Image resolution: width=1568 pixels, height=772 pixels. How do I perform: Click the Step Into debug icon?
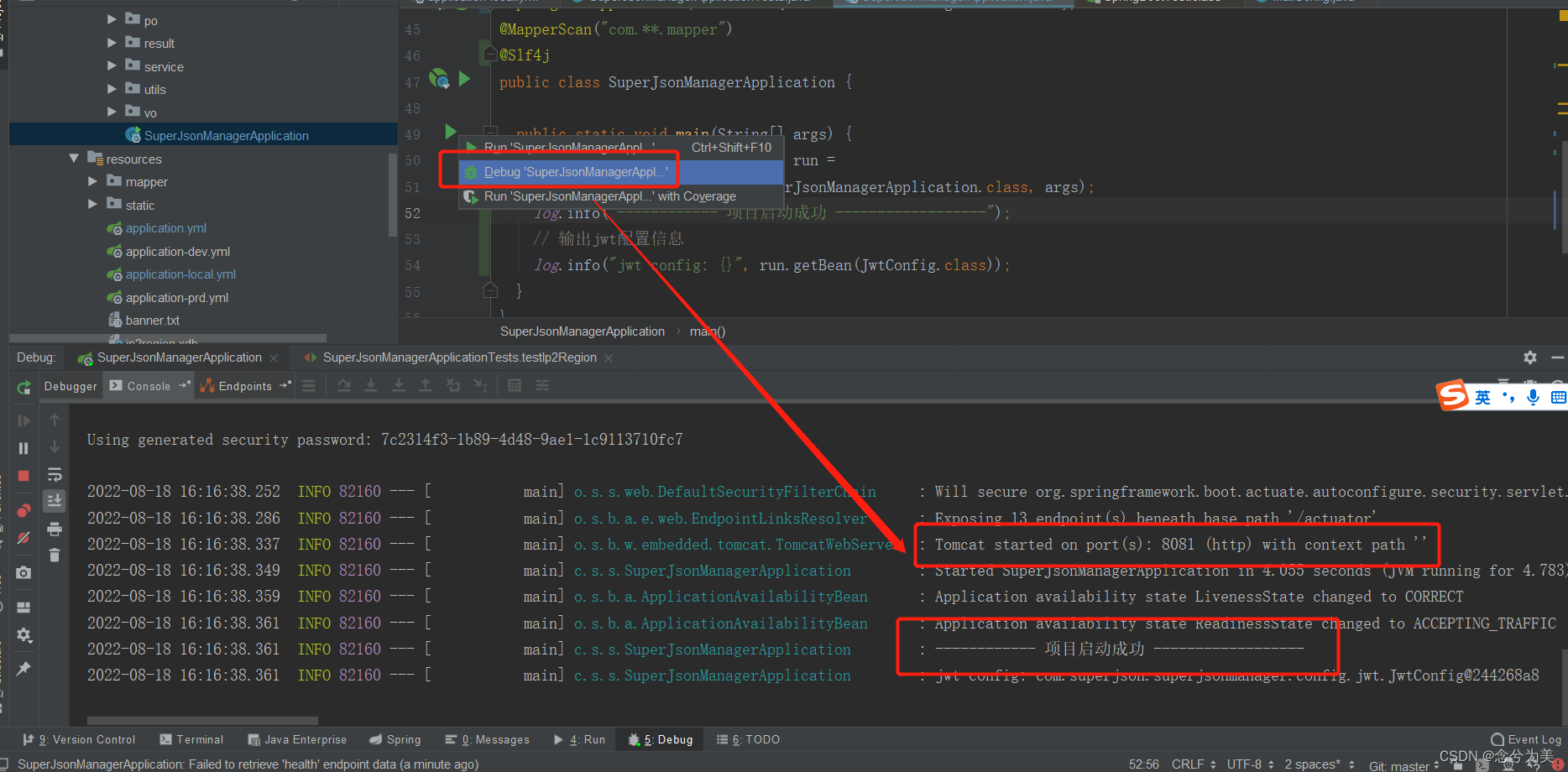(371, 385)
